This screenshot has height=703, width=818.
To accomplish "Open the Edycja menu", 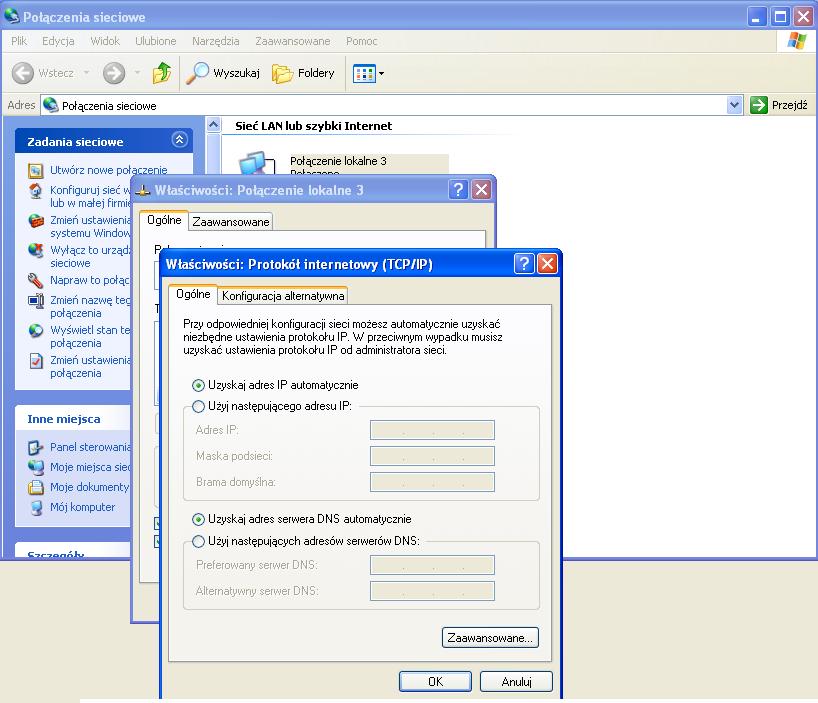I will coord(58,41).
